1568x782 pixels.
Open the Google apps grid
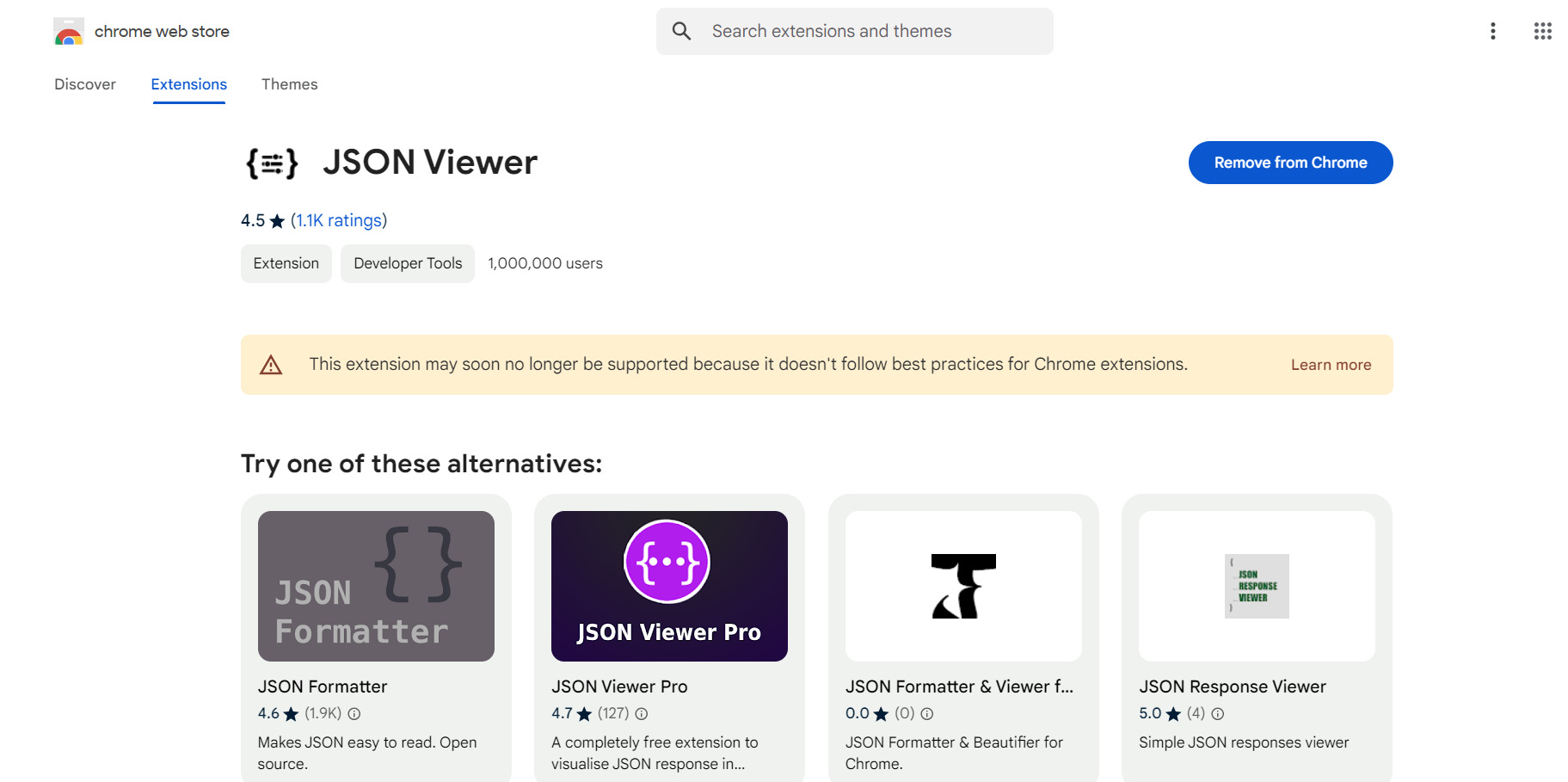pyautogui.click(x=1543, y=32)
